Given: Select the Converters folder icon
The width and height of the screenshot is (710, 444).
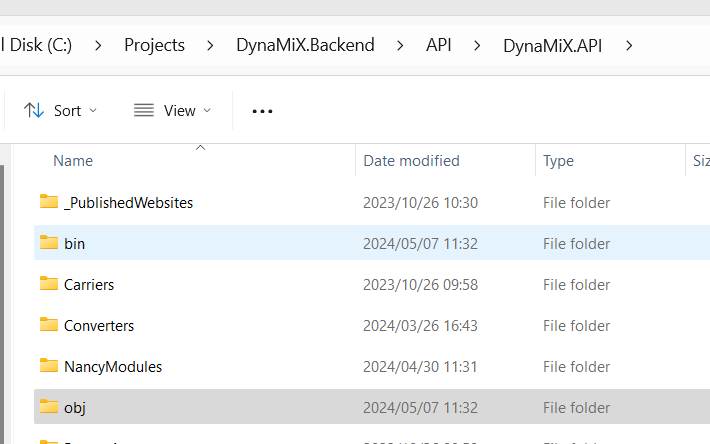Looking at the screenshot, I should [49, 325].
